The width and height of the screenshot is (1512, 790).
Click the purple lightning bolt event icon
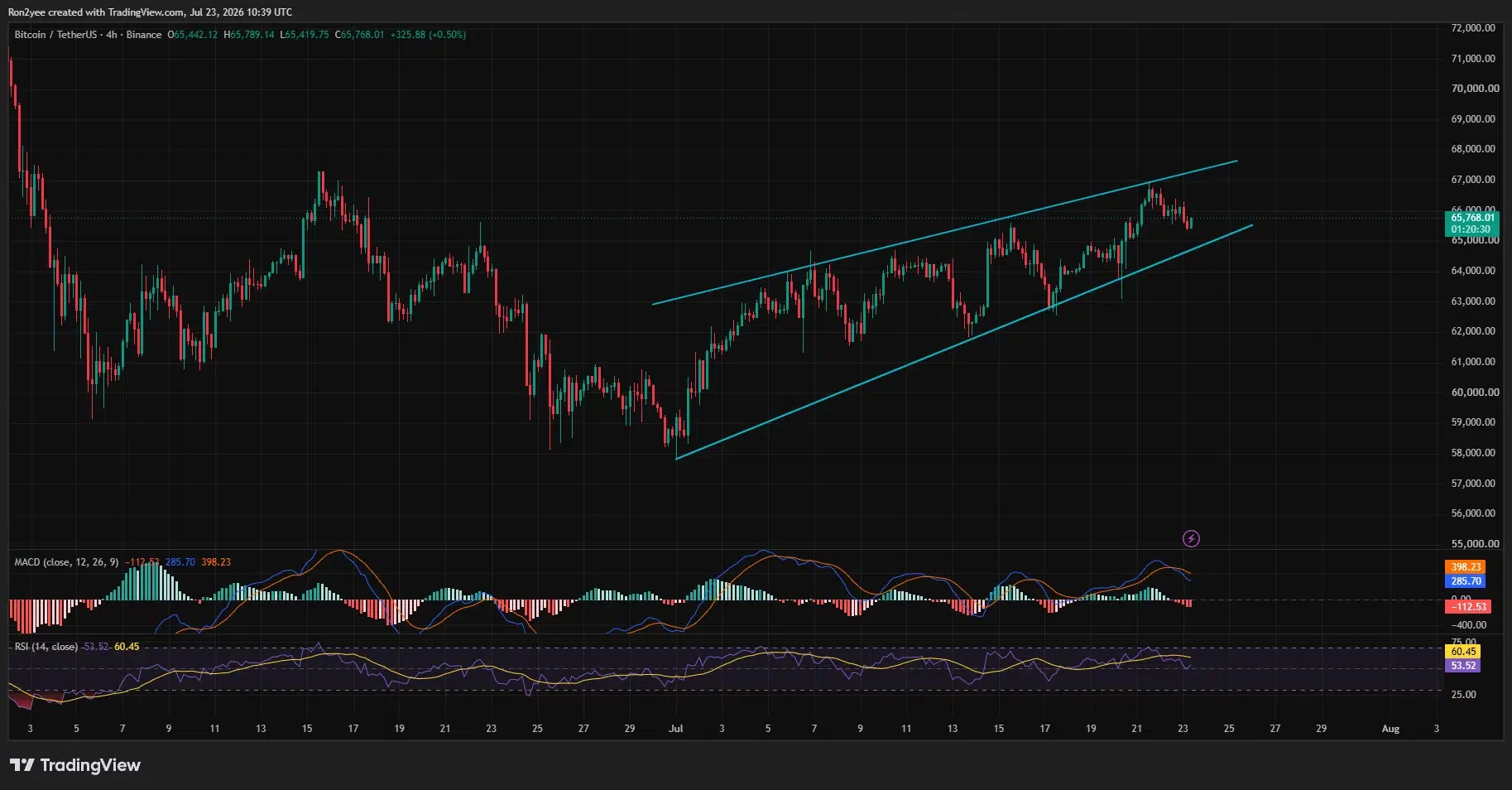[x=1191, y=539]
